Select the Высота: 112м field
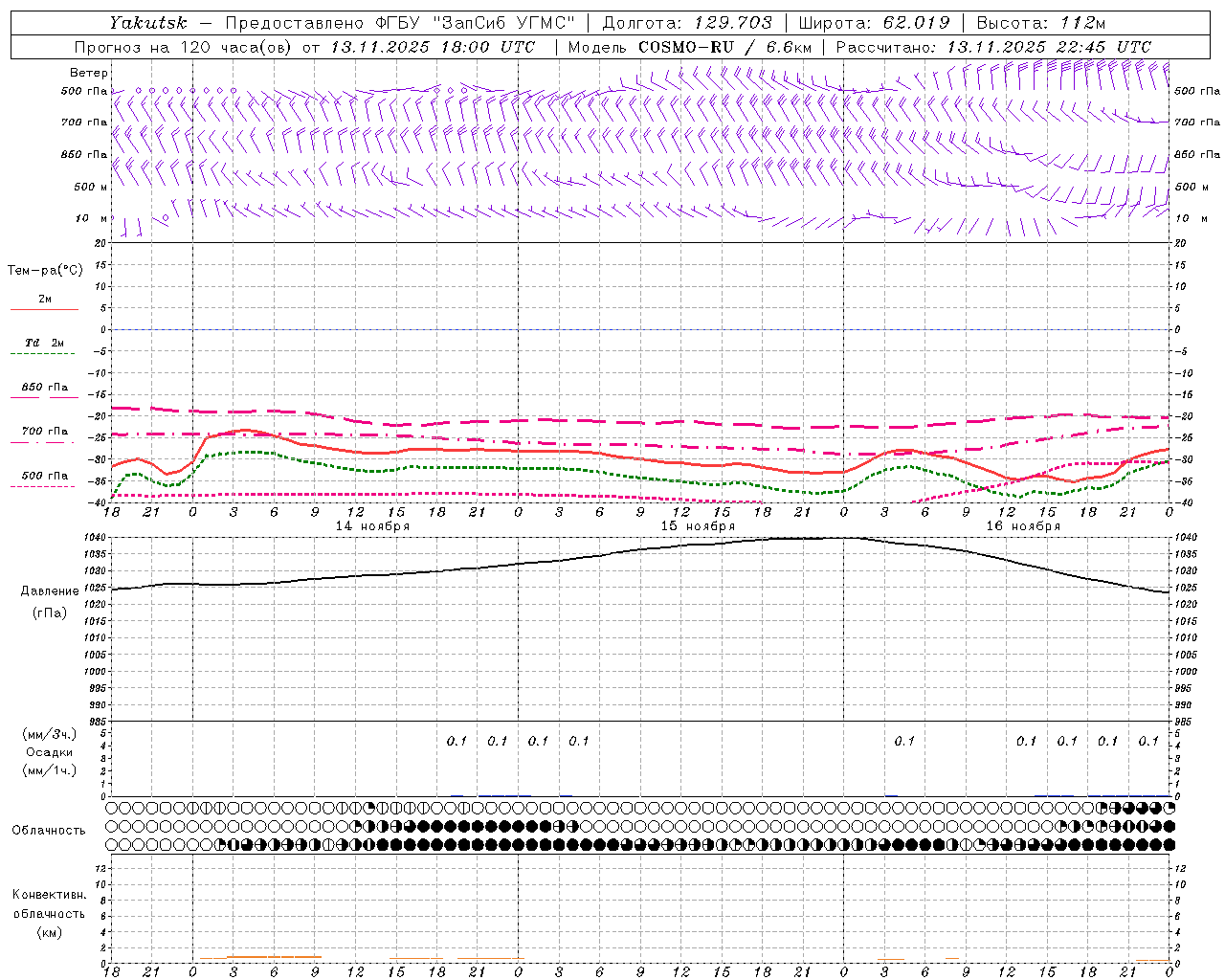 1041,22
